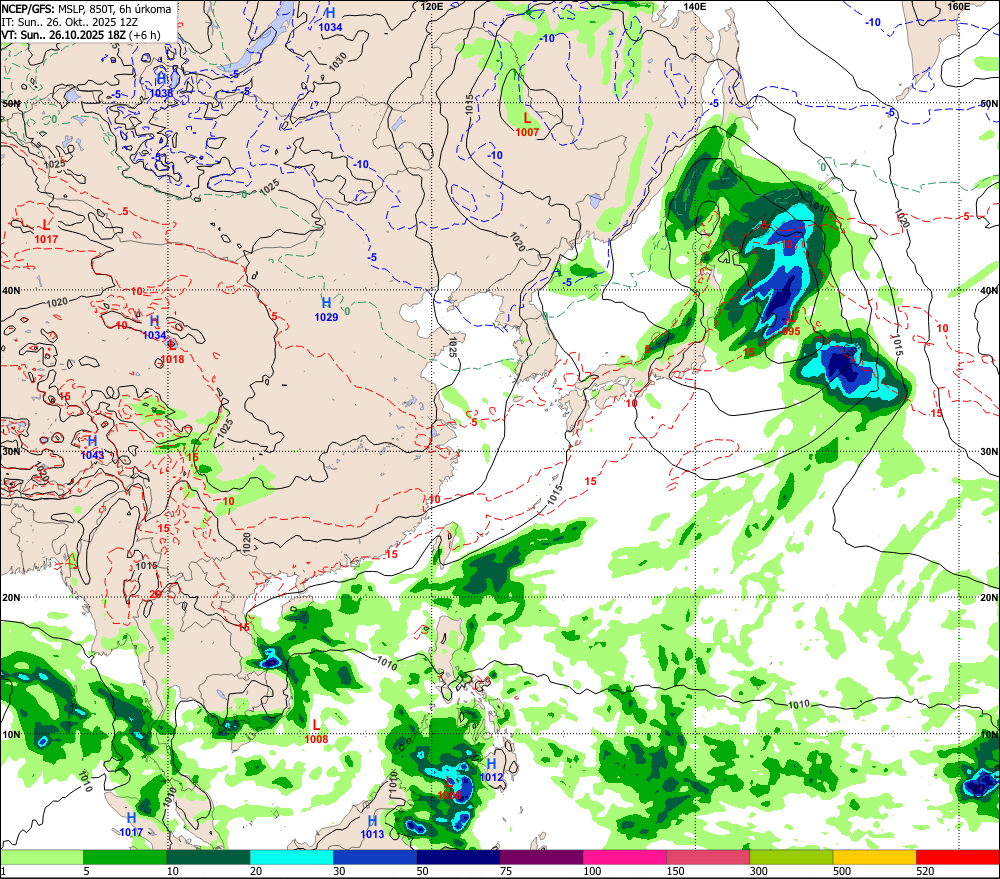Pick the cyan 20–30 legend swatch
Image resolution: width=1000 pixels, height=879 pixels.
[291, 857]
